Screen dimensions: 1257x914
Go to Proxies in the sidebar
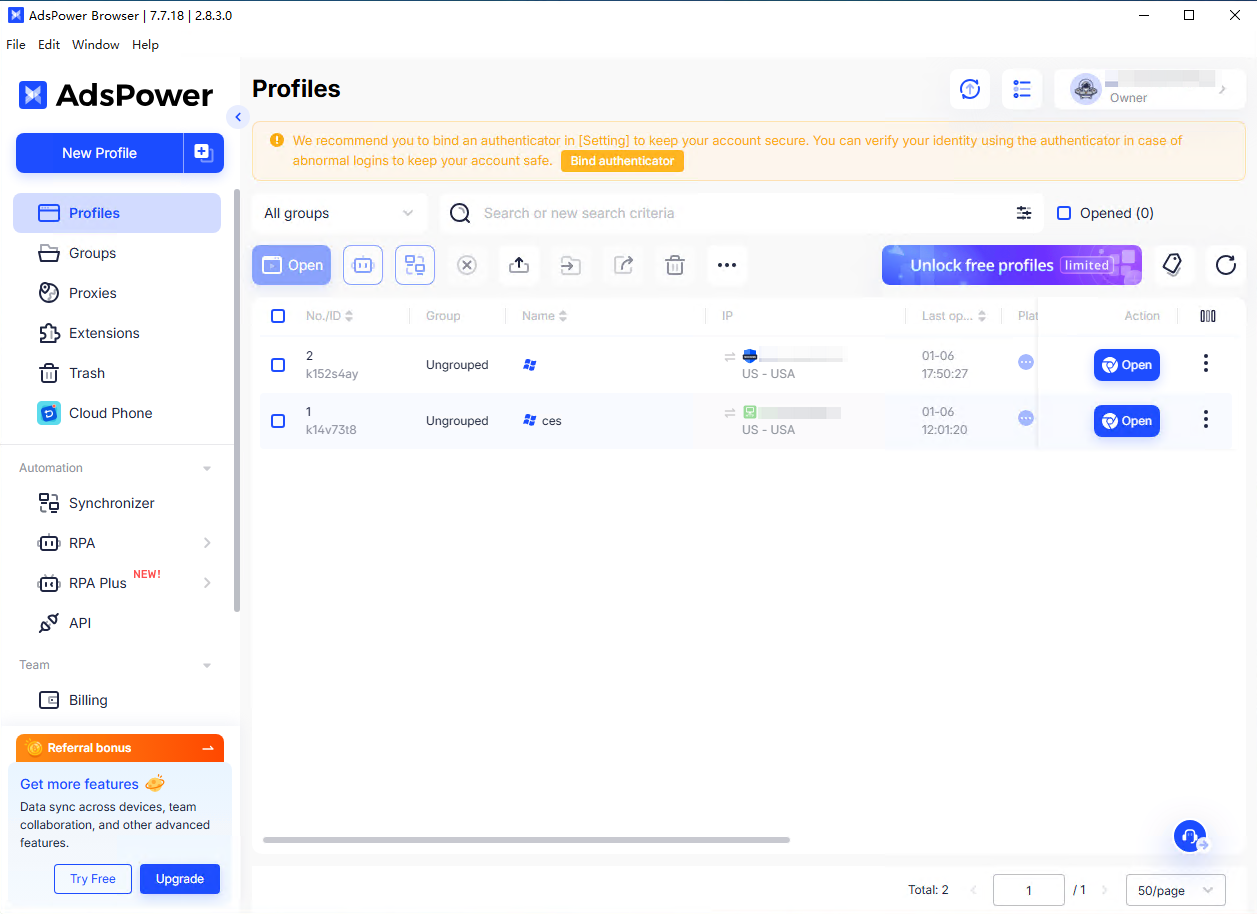(93, 293)
